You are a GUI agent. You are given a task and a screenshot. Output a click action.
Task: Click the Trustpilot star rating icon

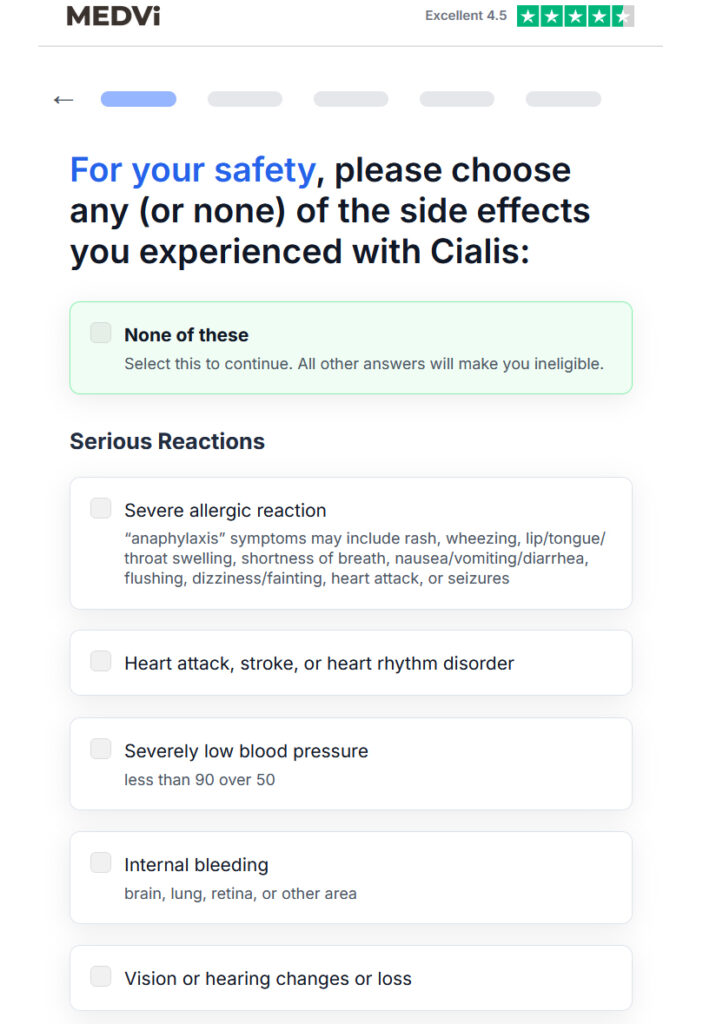point(575,16)
